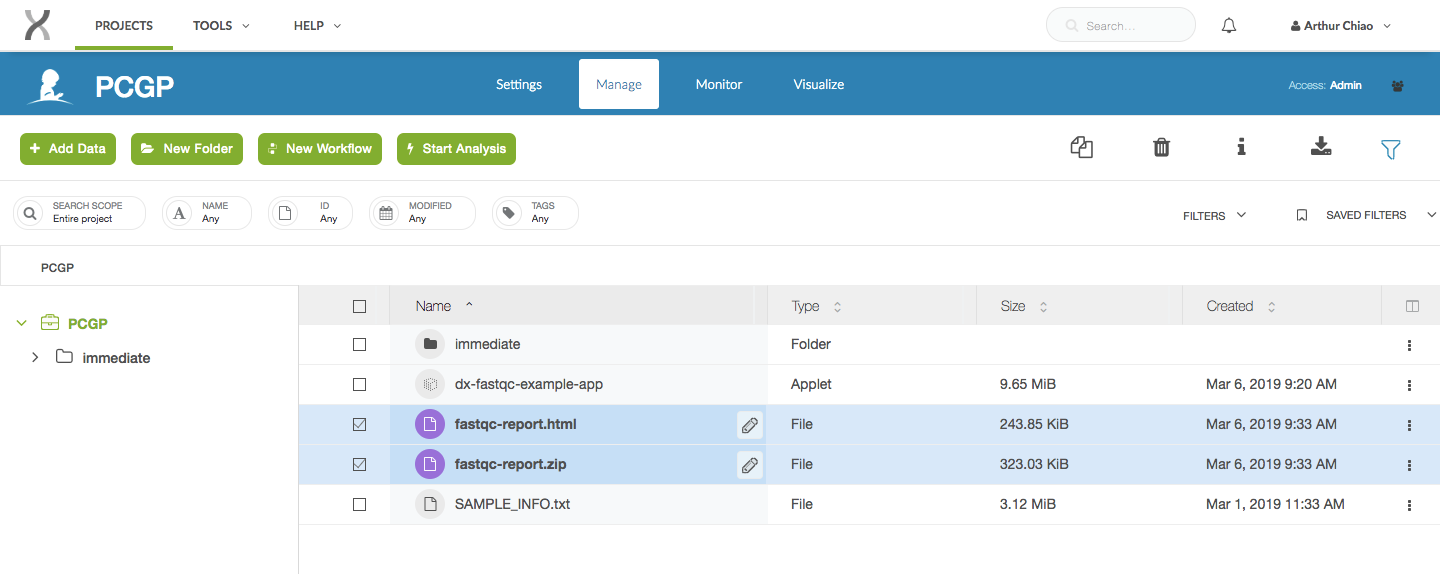The width and height of the screenshot is (1440, 574).
Task: Check the immediate folder row checkbox
Action: [360, 344]
